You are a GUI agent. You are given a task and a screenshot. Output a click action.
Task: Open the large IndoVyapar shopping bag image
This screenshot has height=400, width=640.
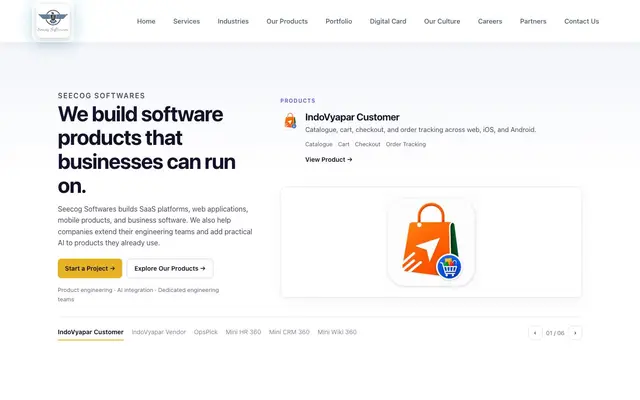pos(431,242)
